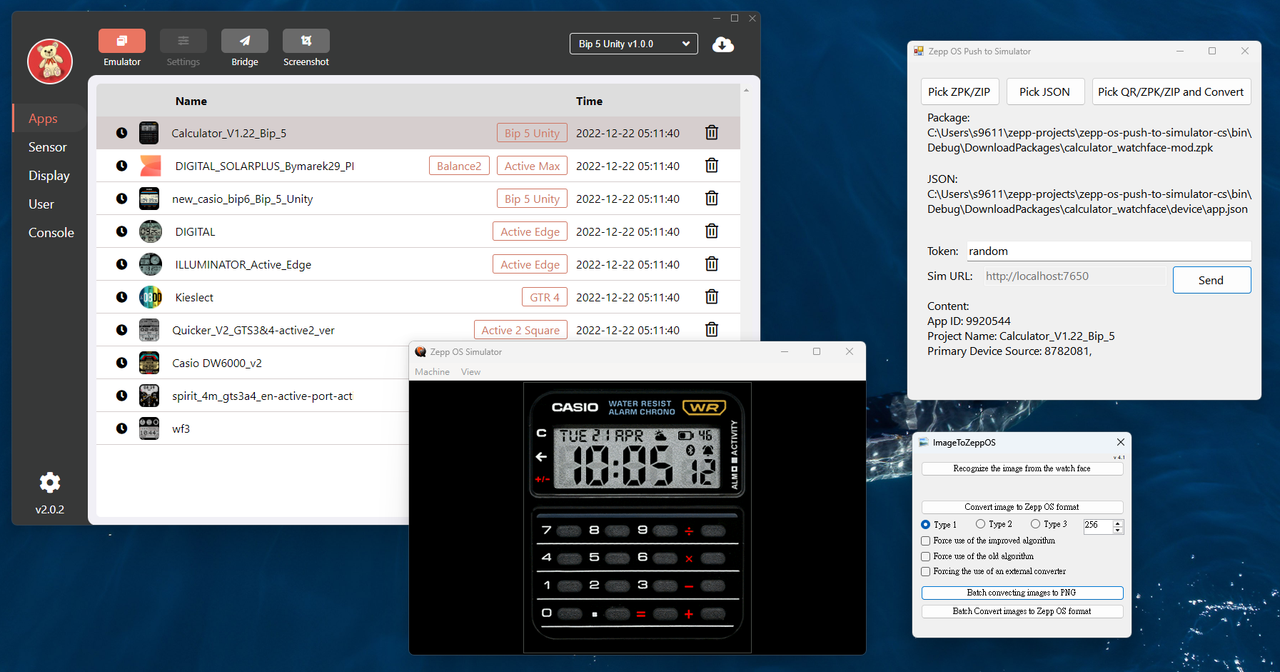1280x672 pixels.
Task: Click the GTR 4 device tag
Action: 545,297
